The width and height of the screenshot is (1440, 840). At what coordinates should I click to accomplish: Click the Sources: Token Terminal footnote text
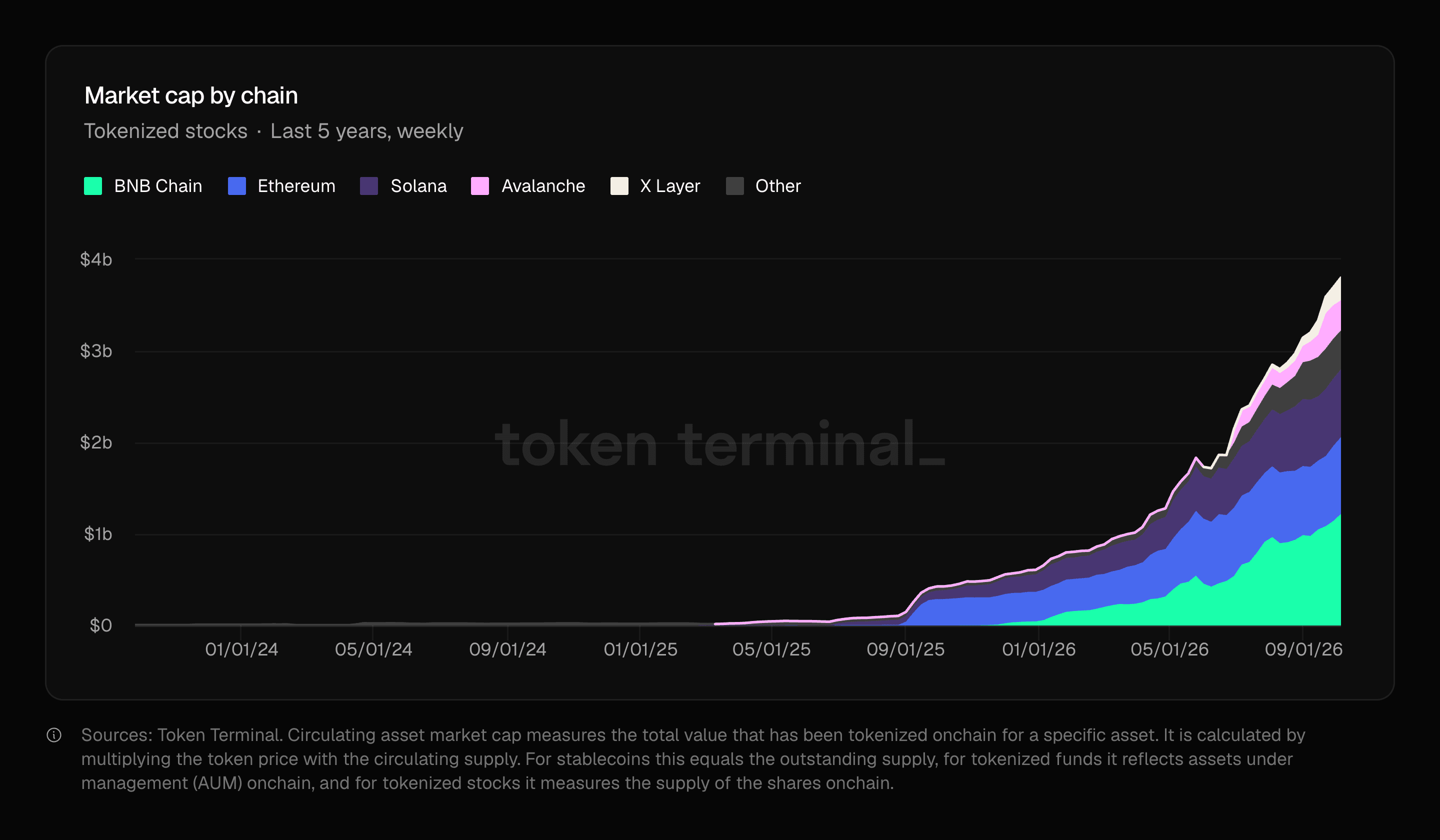693,759
